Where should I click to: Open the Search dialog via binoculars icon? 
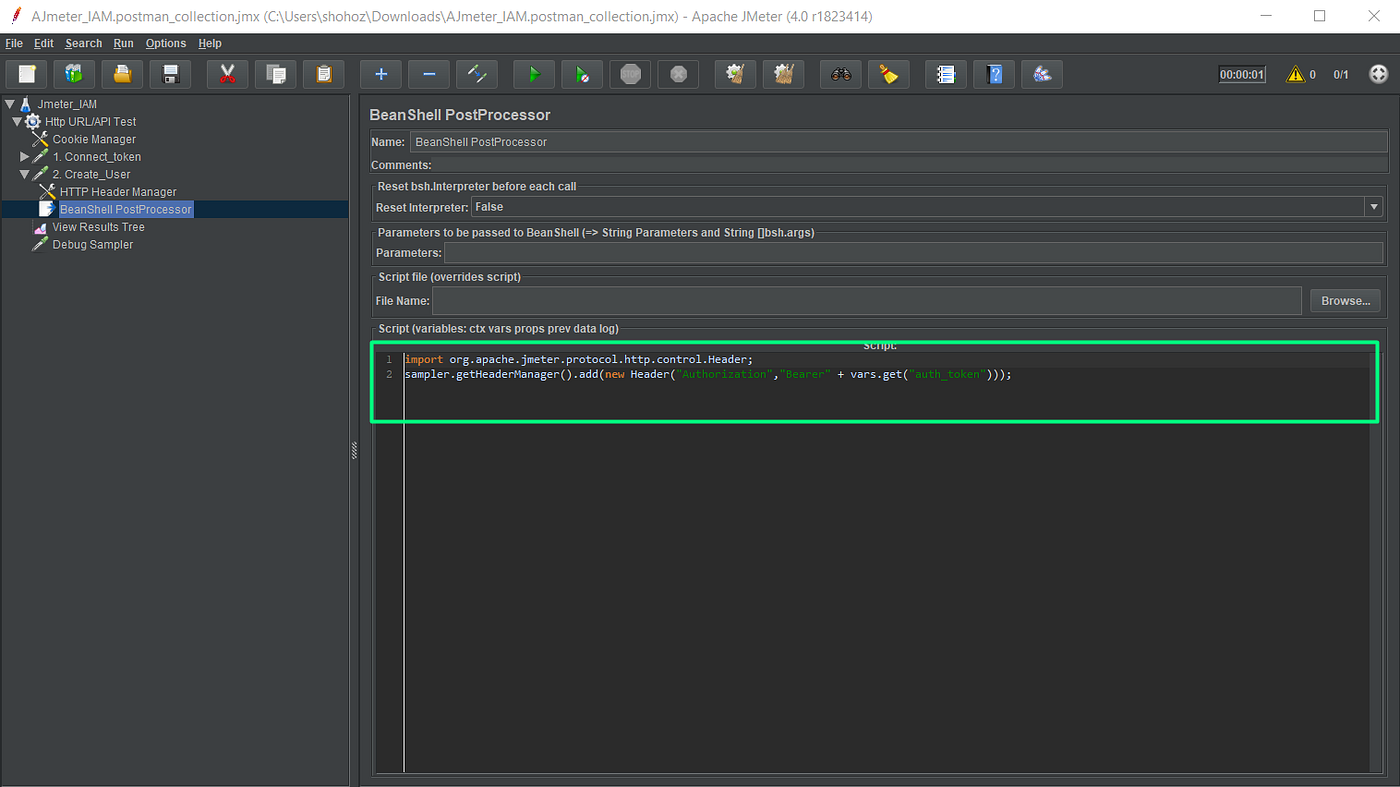[x=840, y=74]
